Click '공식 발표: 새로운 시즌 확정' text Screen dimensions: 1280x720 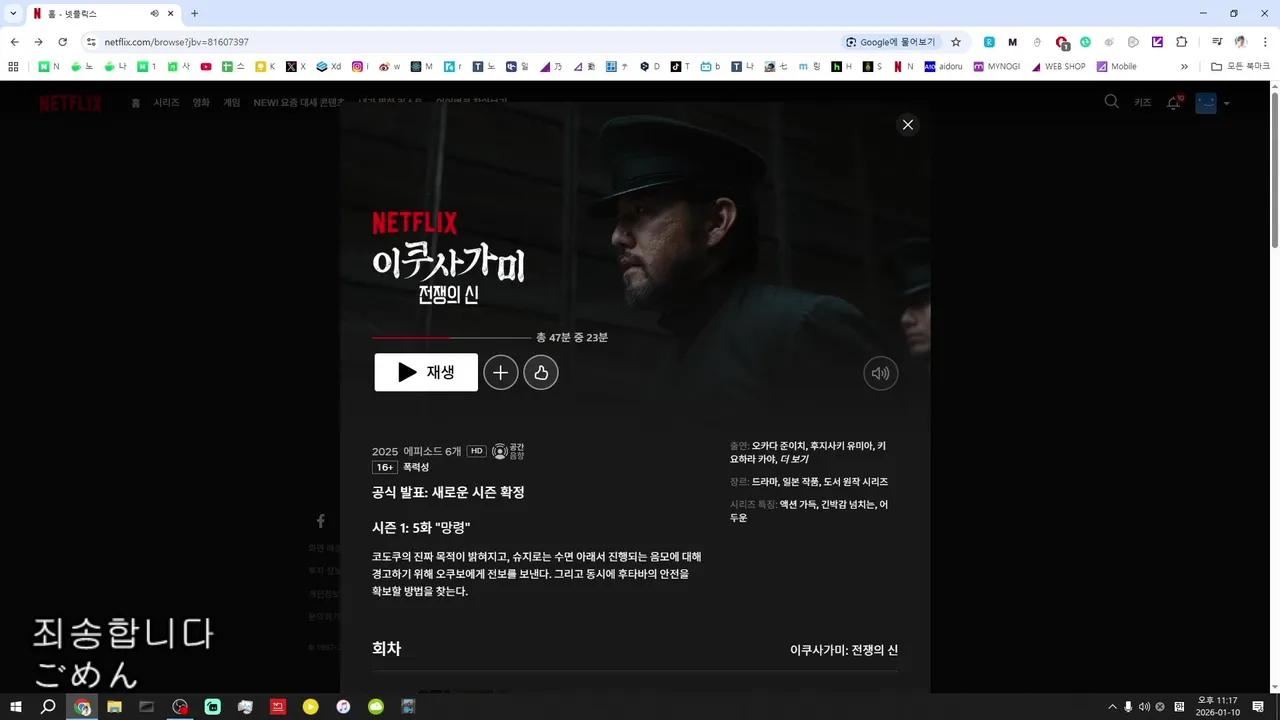point(448,493)
